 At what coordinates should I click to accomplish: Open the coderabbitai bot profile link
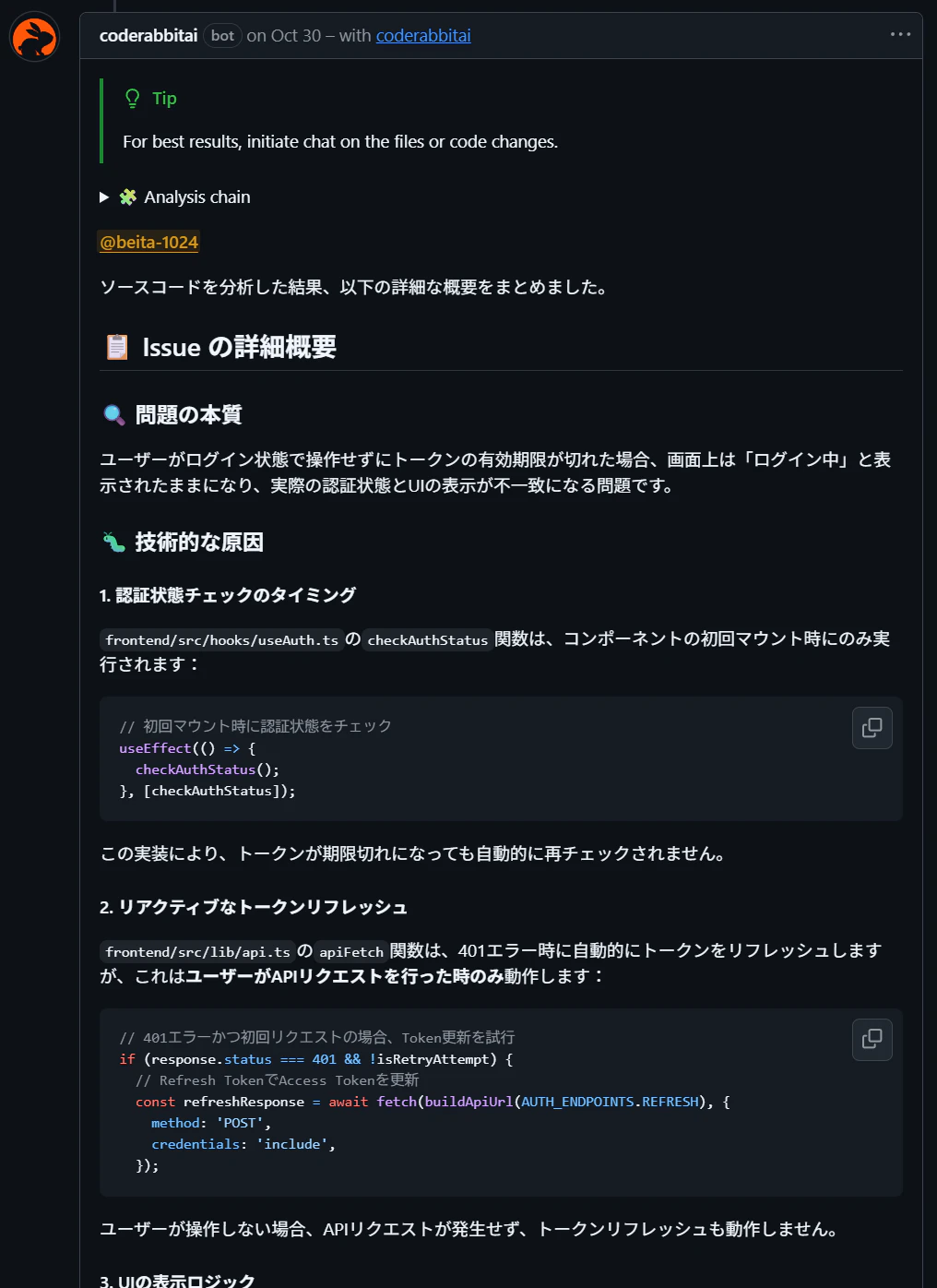coord(148,35)
